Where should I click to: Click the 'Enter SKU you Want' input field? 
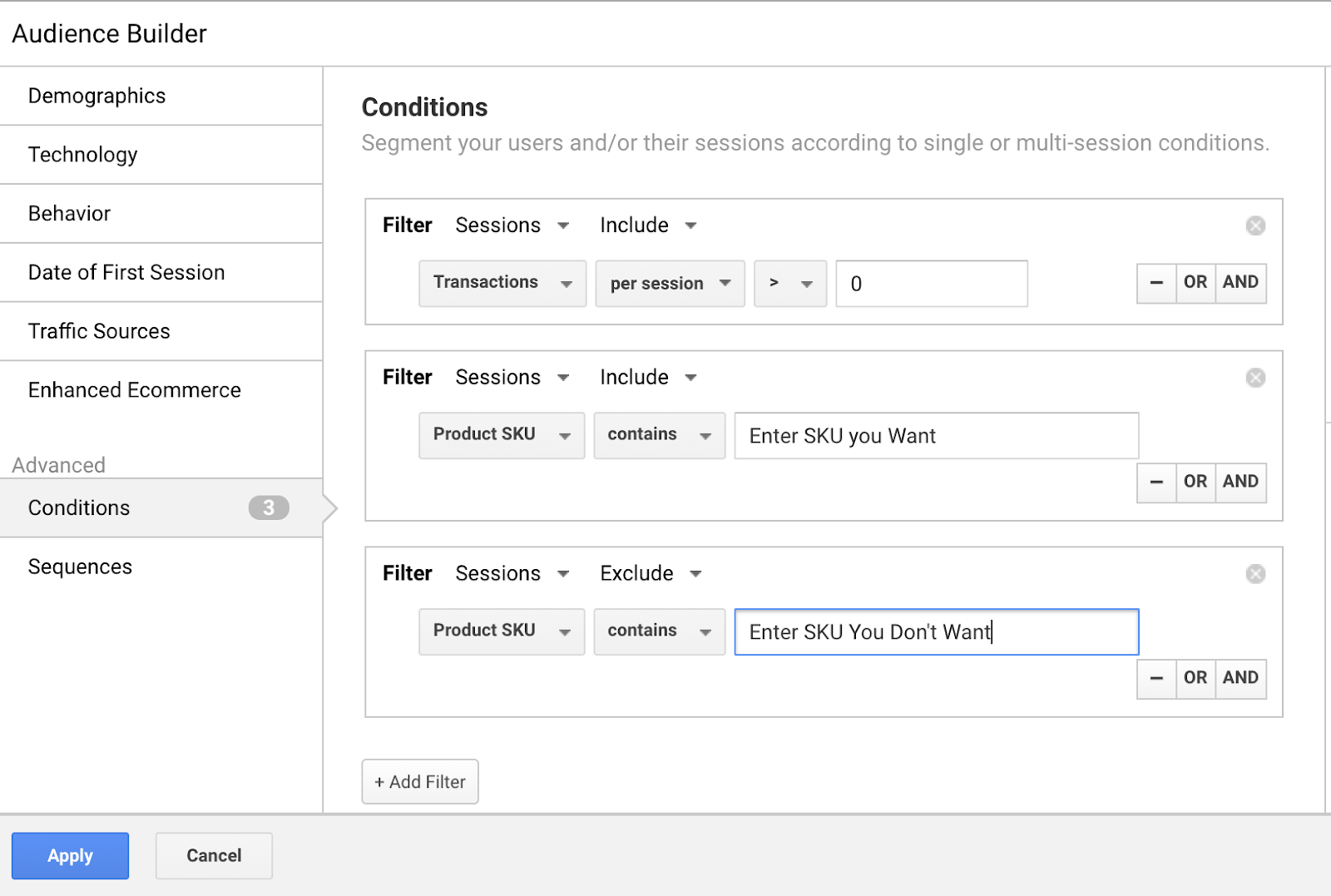(937, 435)
